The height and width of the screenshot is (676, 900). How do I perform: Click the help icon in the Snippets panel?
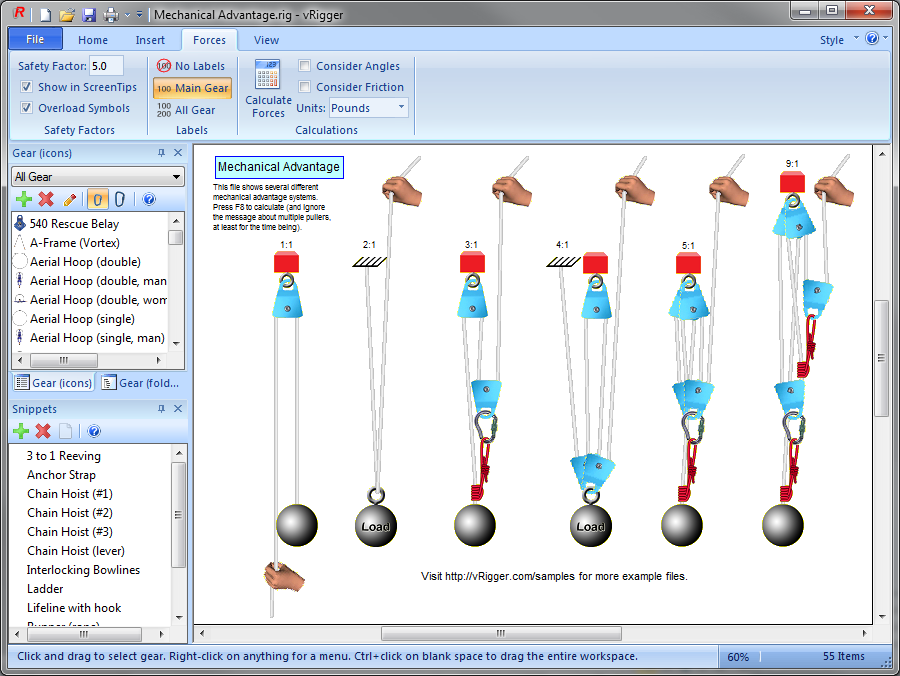pos(92,431)
